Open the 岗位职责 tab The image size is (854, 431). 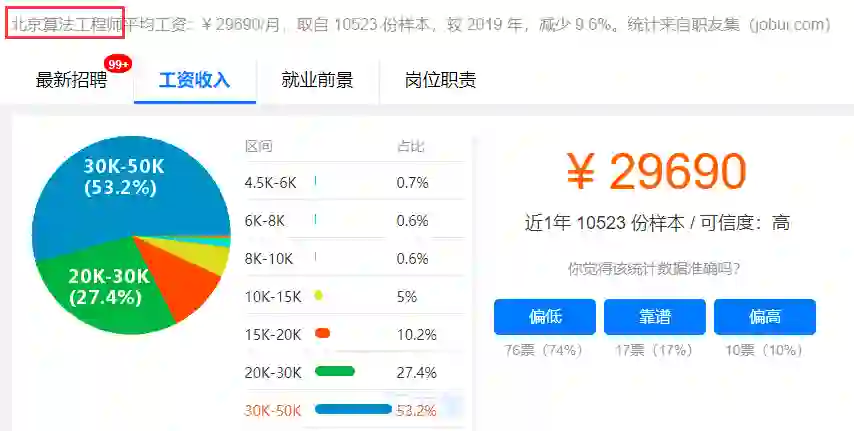[x=440, y=80]
